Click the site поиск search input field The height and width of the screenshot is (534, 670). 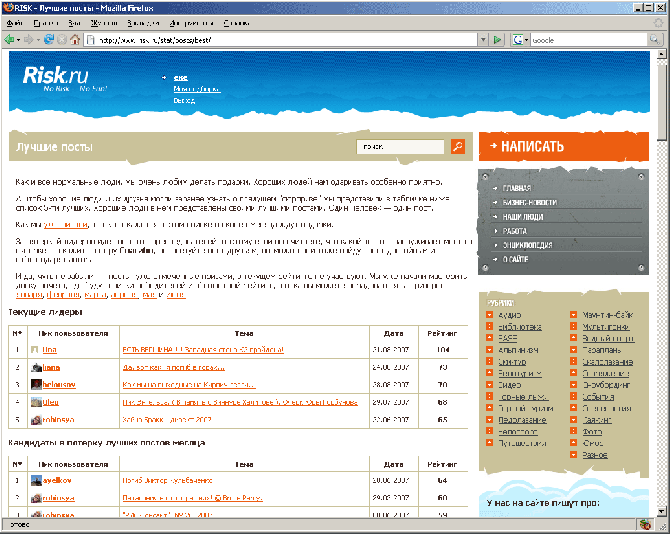(x=402, y=147)
